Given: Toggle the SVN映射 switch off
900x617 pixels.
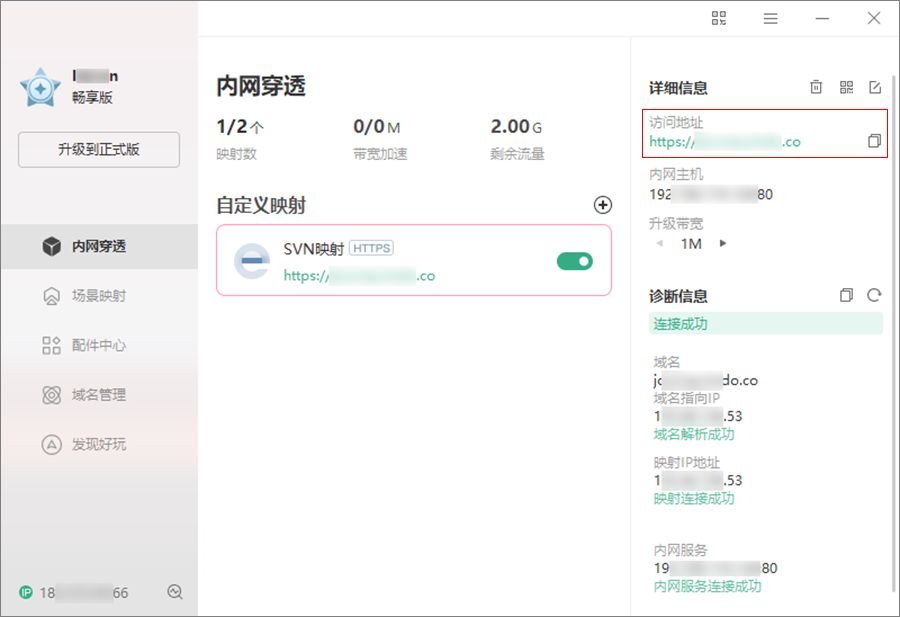Looking at the screenshot, I should 575,261.
